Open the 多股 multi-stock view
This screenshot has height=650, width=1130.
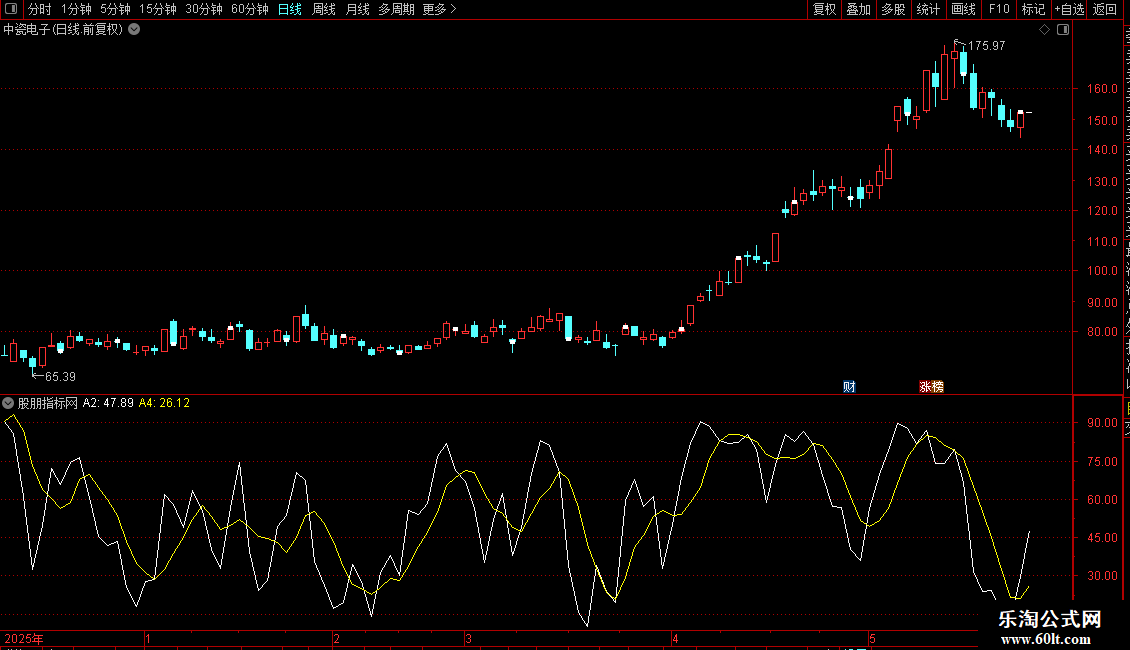tap(893, 9)
